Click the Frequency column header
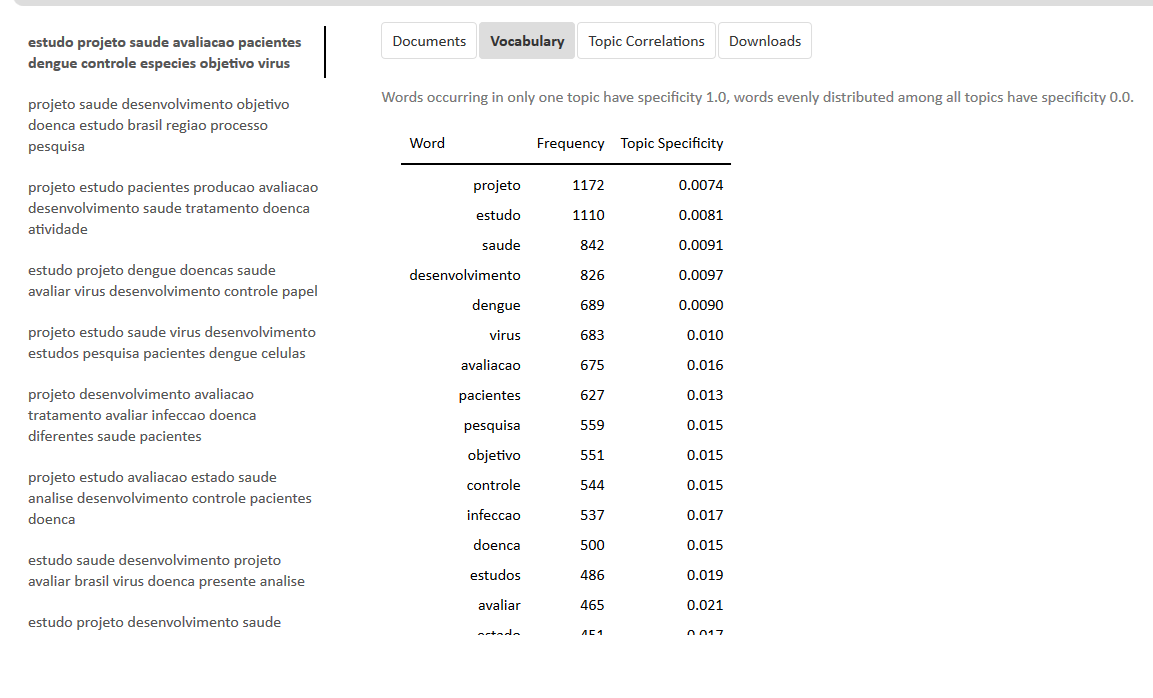The width and height of the screenshot is (1153, 698). (x=570, y=143)
